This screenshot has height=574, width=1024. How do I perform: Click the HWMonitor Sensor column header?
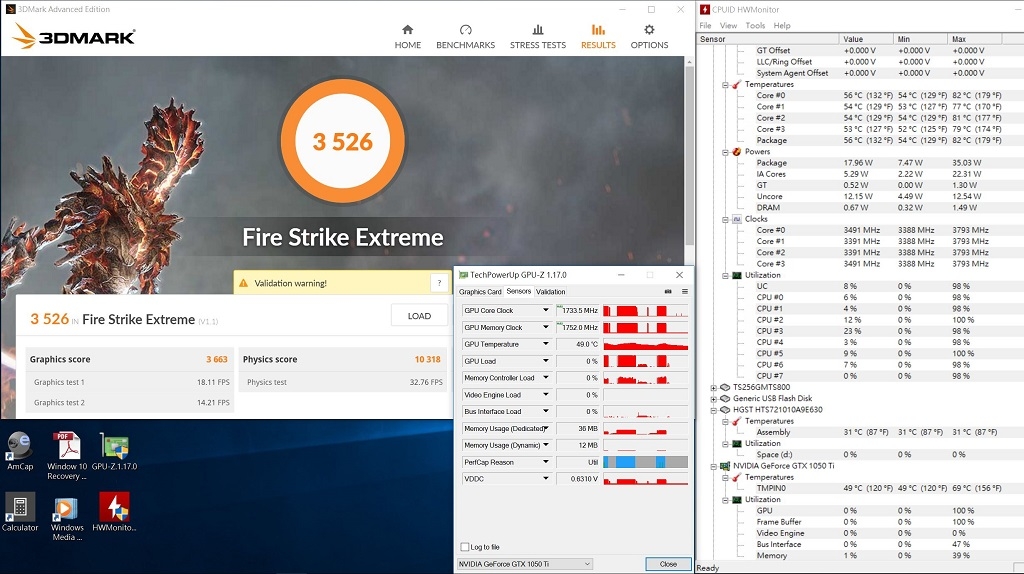[767, 39]
